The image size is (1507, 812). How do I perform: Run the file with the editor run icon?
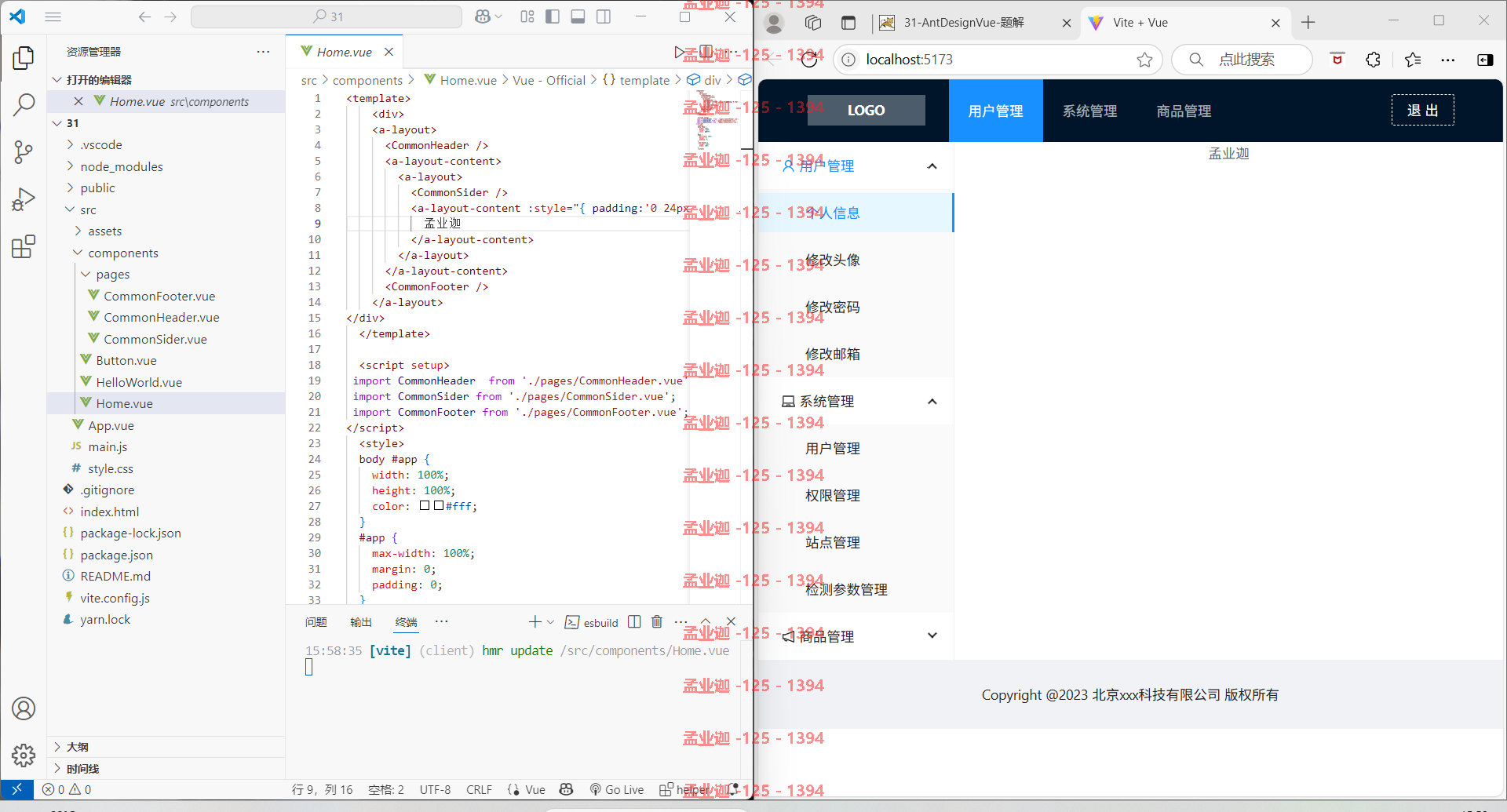pos(680,52)
